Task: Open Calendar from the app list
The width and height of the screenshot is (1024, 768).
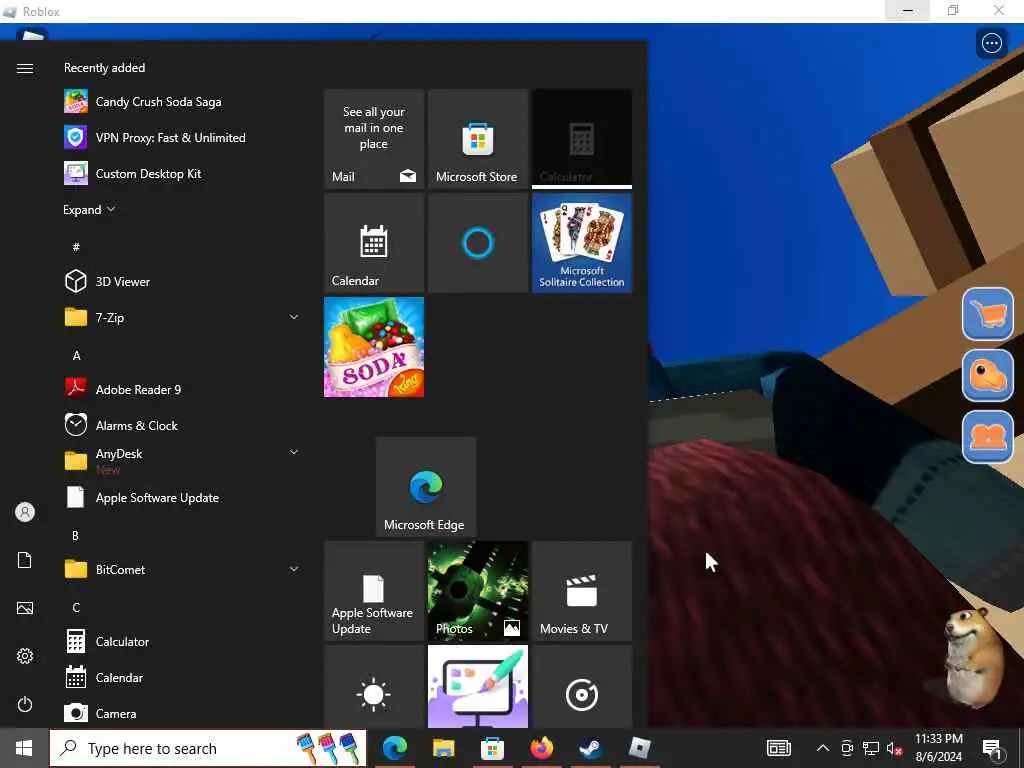Action: click(x=181, y=677)
